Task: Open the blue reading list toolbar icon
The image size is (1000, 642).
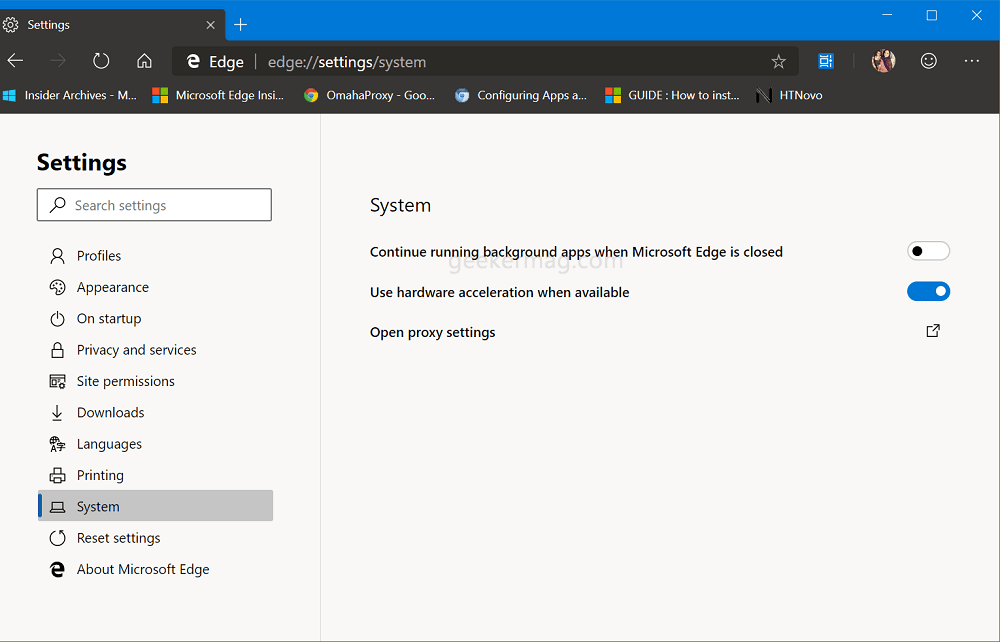Action: click(x=826, y=61)
